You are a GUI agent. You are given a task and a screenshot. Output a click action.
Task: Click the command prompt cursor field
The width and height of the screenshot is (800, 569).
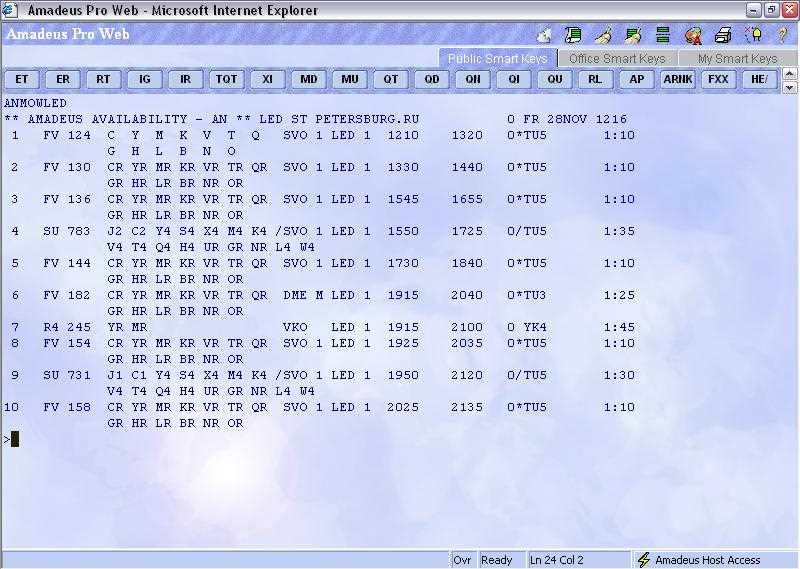14,439
